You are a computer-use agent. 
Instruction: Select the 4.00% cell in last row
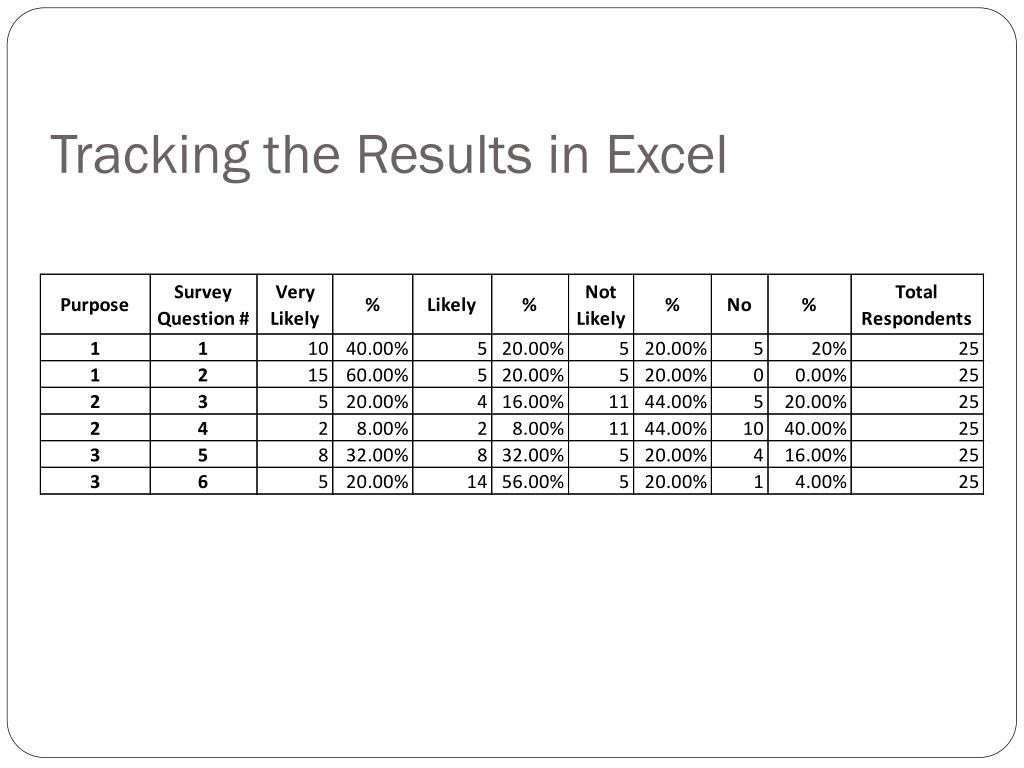click(x=810, y=482)
